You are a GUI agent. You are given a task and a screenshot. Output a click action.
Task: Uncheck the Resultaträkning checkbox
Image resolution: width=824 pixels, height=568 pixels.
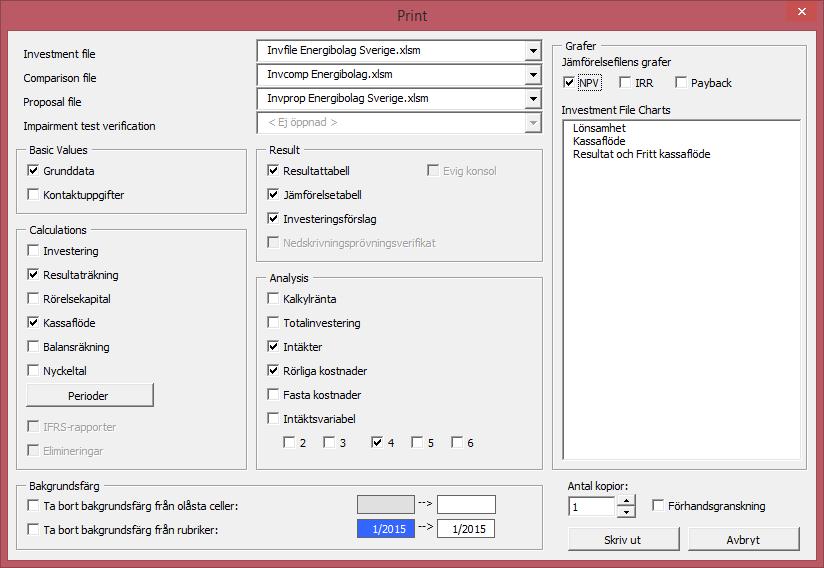(x=33, y=274)
